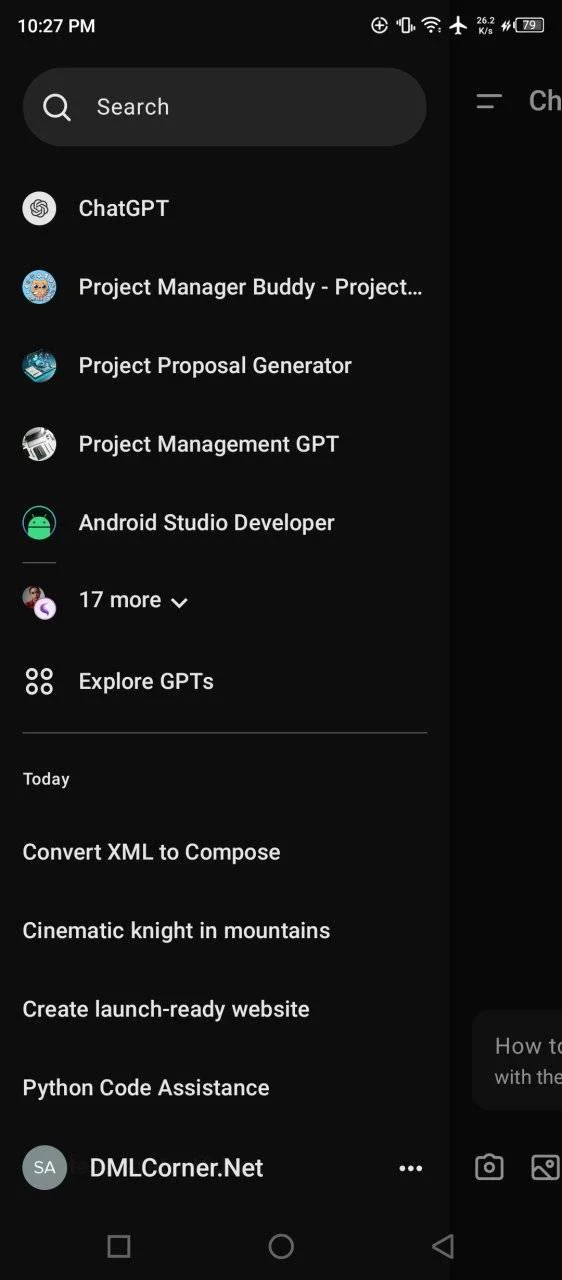Select Create launch-ready website conversation
Screen dimensions: 562x1280
(166, 1009)
